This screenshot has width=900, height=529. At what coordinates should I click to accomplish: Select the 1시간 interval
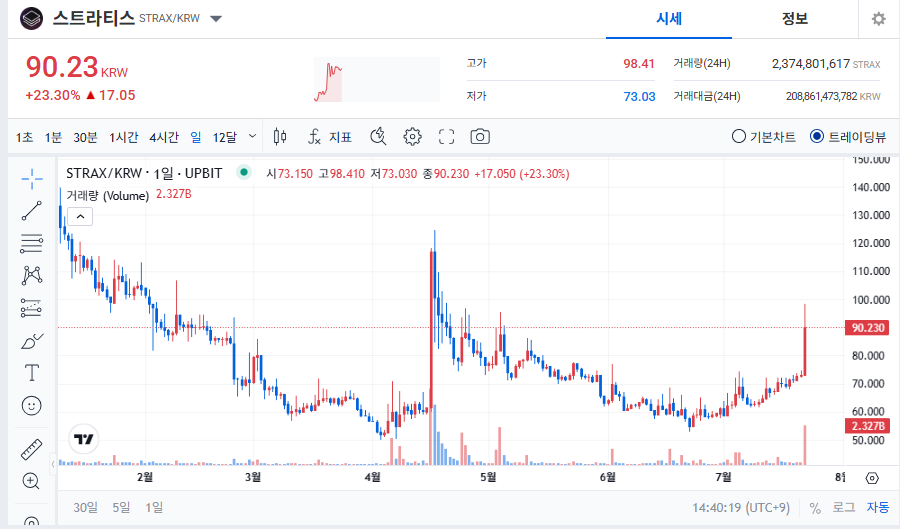point(124,137)
